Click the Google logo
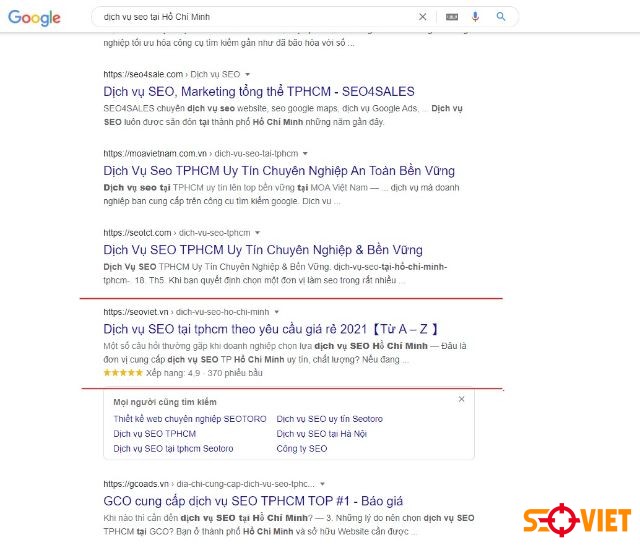This screenshot has width=640, height=545. click(x=34, y=18)
